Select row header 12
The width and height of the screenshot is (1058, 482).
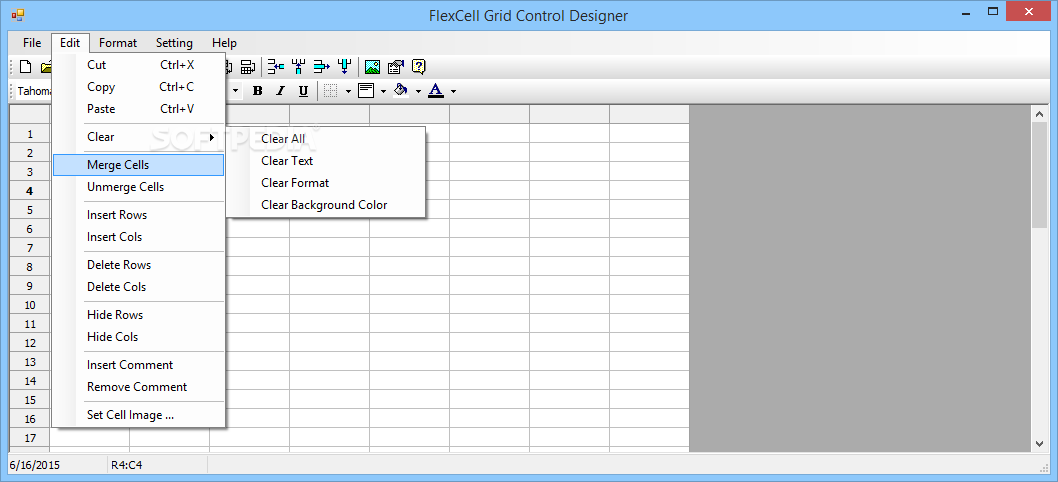[30, 343]
